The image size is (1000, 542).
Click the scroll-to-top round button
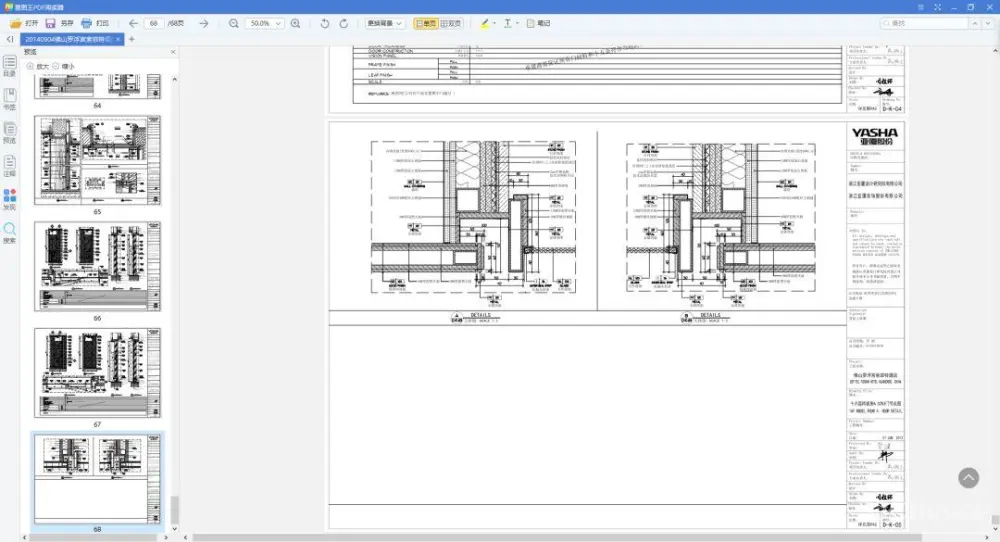[x=968, y=478]
